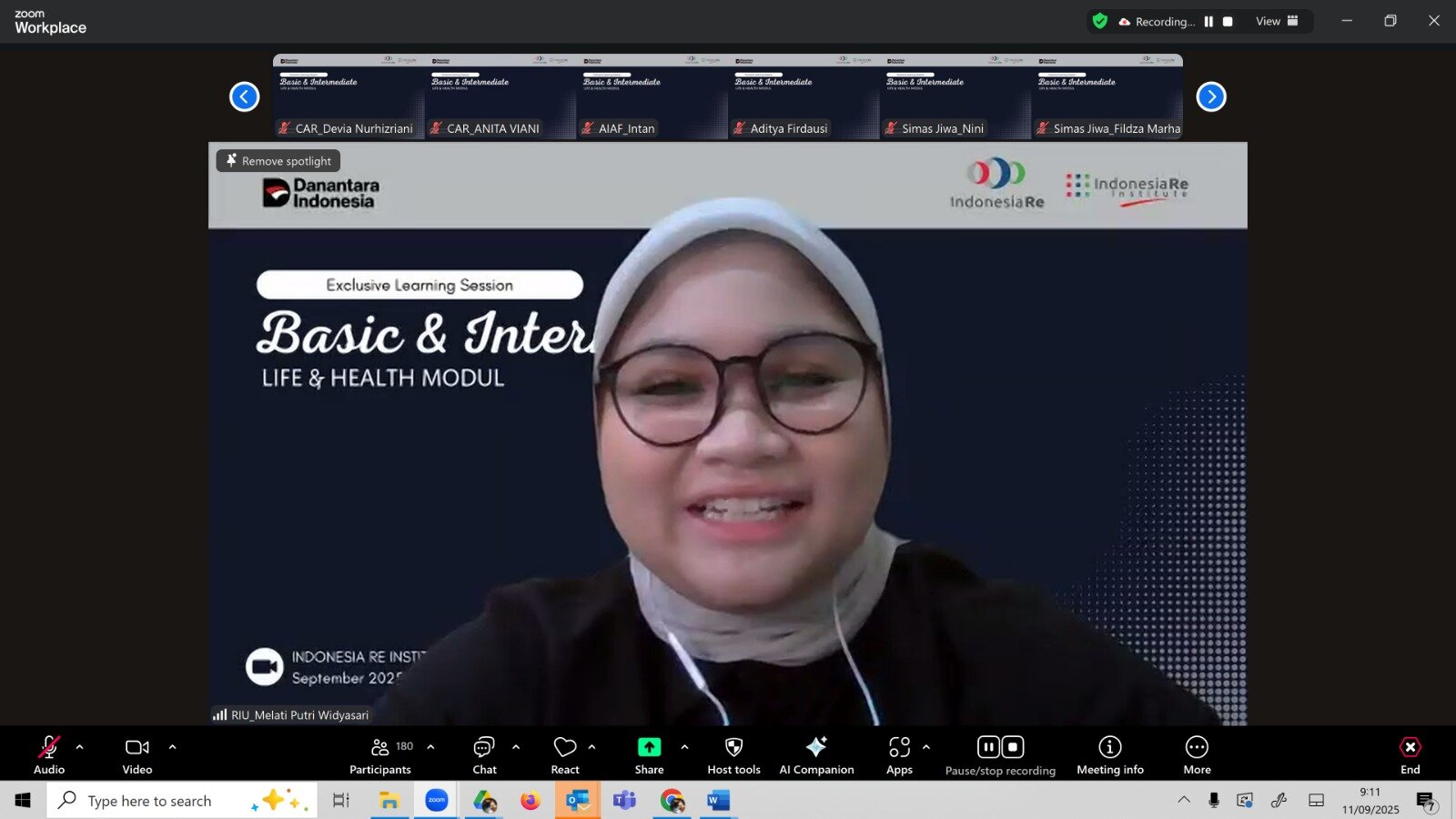Select the Aditya Firdausi participant thumbnail

804,96
